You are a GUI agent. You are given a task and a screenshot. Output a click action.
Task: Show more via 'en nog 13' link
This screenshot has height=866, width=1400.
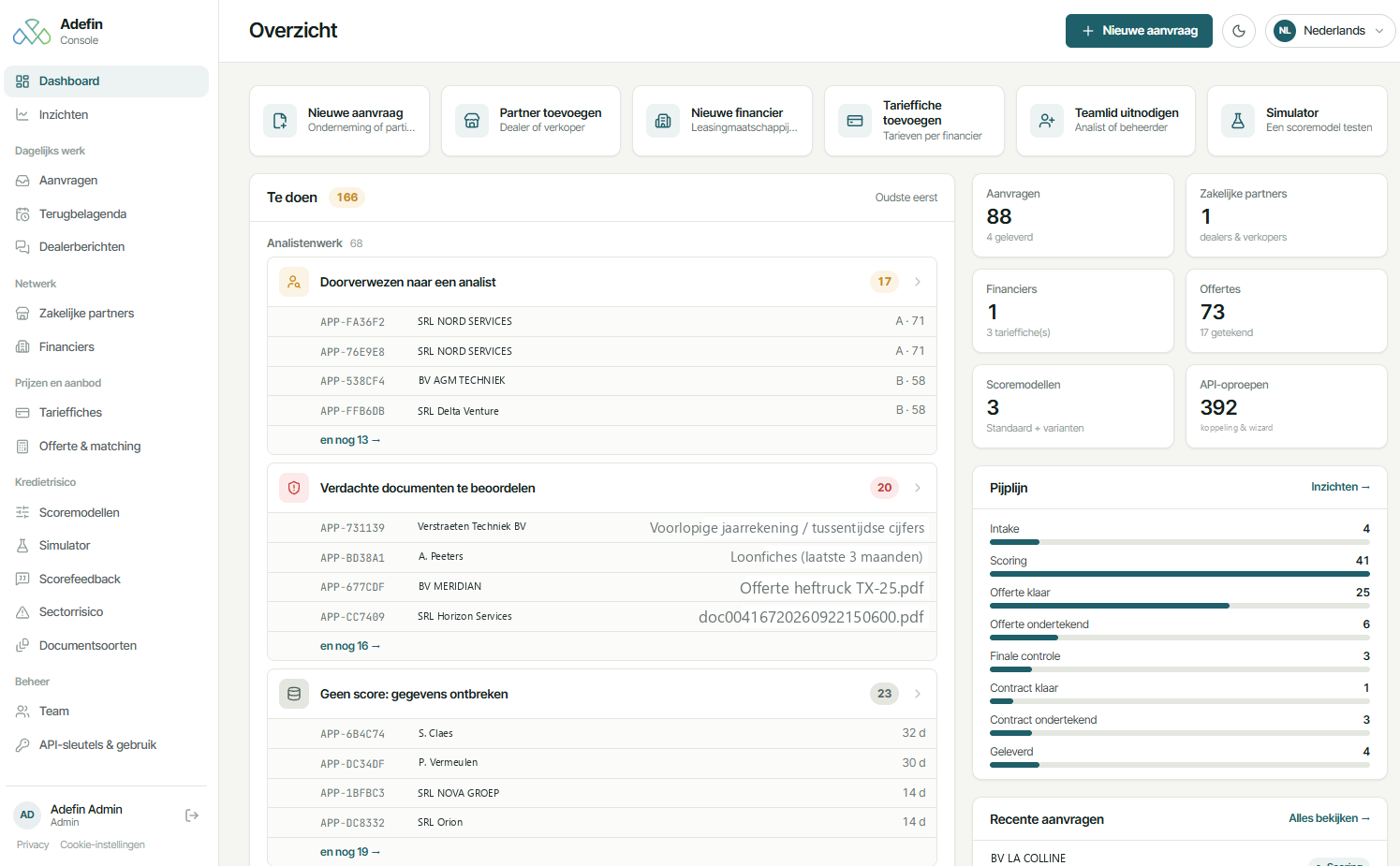[350, 440]
